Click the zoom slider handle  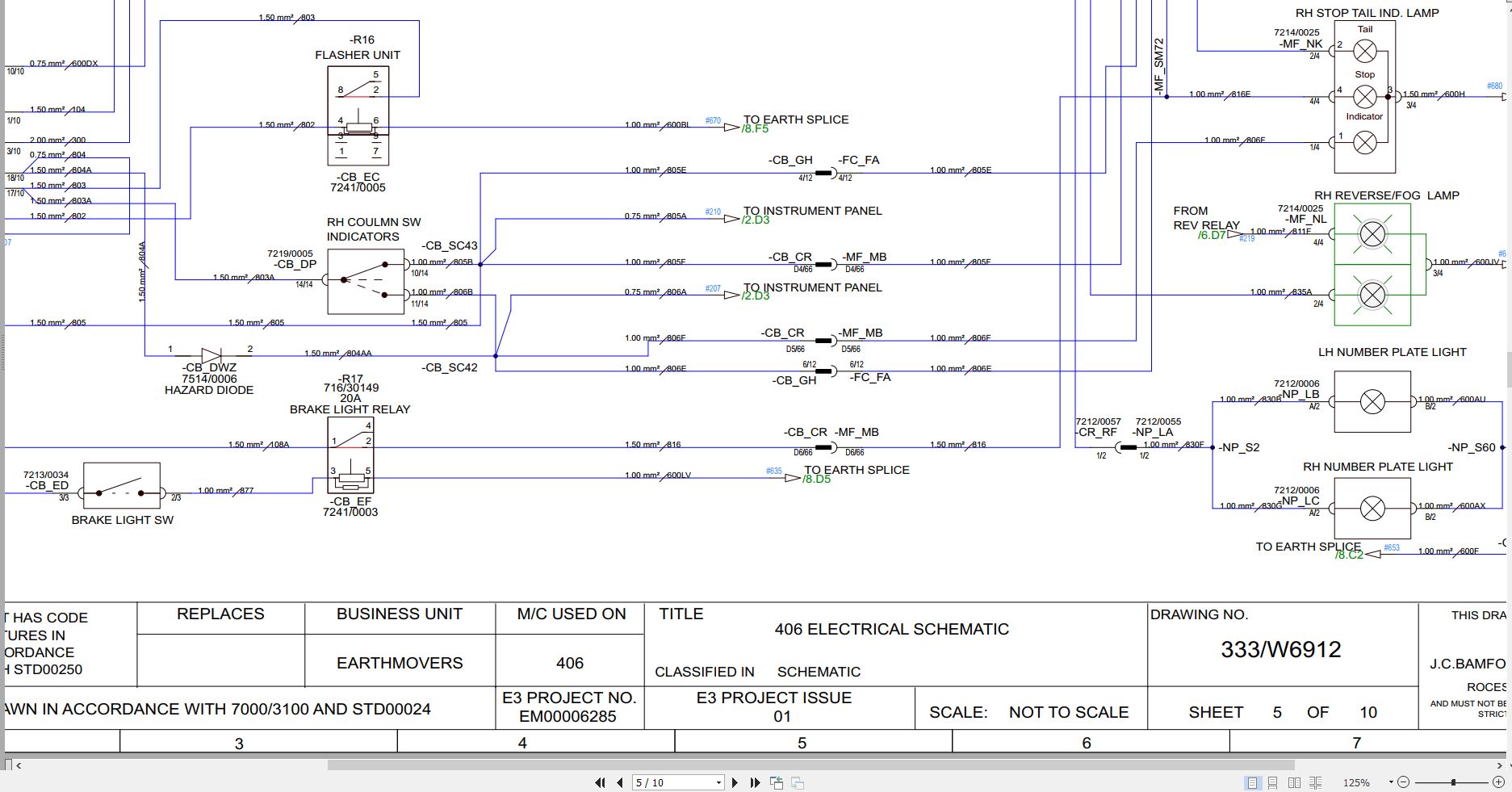(1453, 782)
